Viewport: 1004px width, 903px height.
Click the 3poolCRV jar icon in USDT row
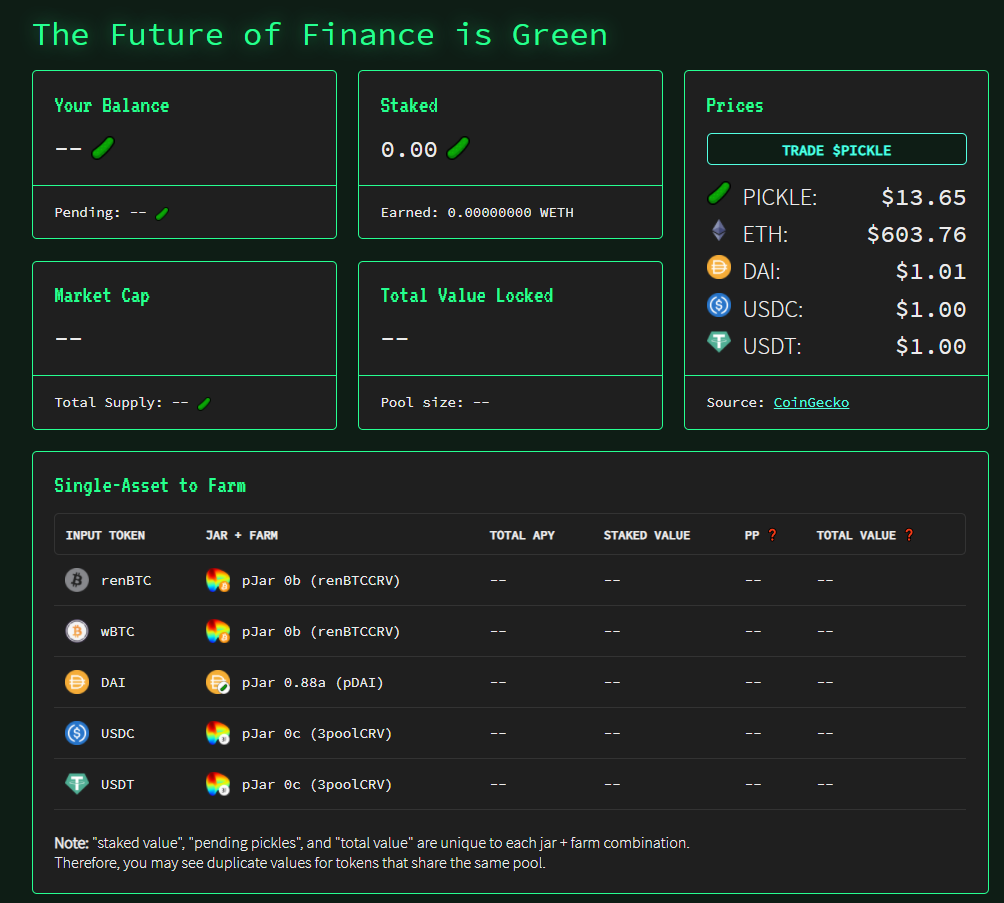pos(218,784)
